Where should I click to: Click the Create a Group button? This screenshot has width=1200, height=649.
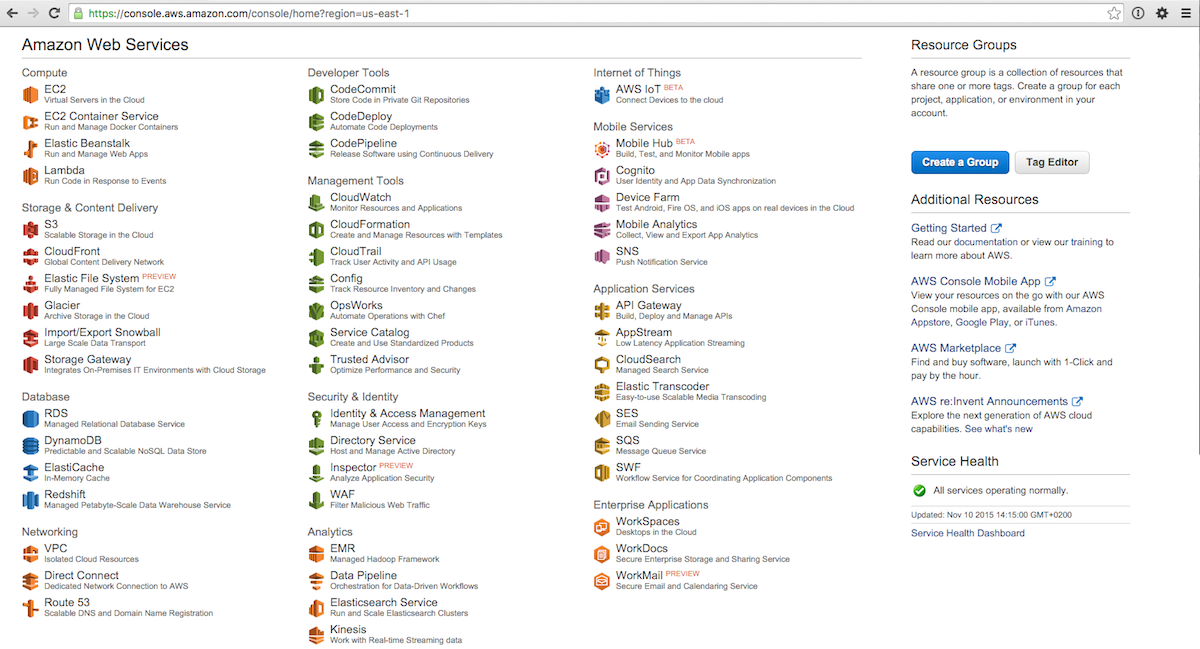click(x=960, y=162)
